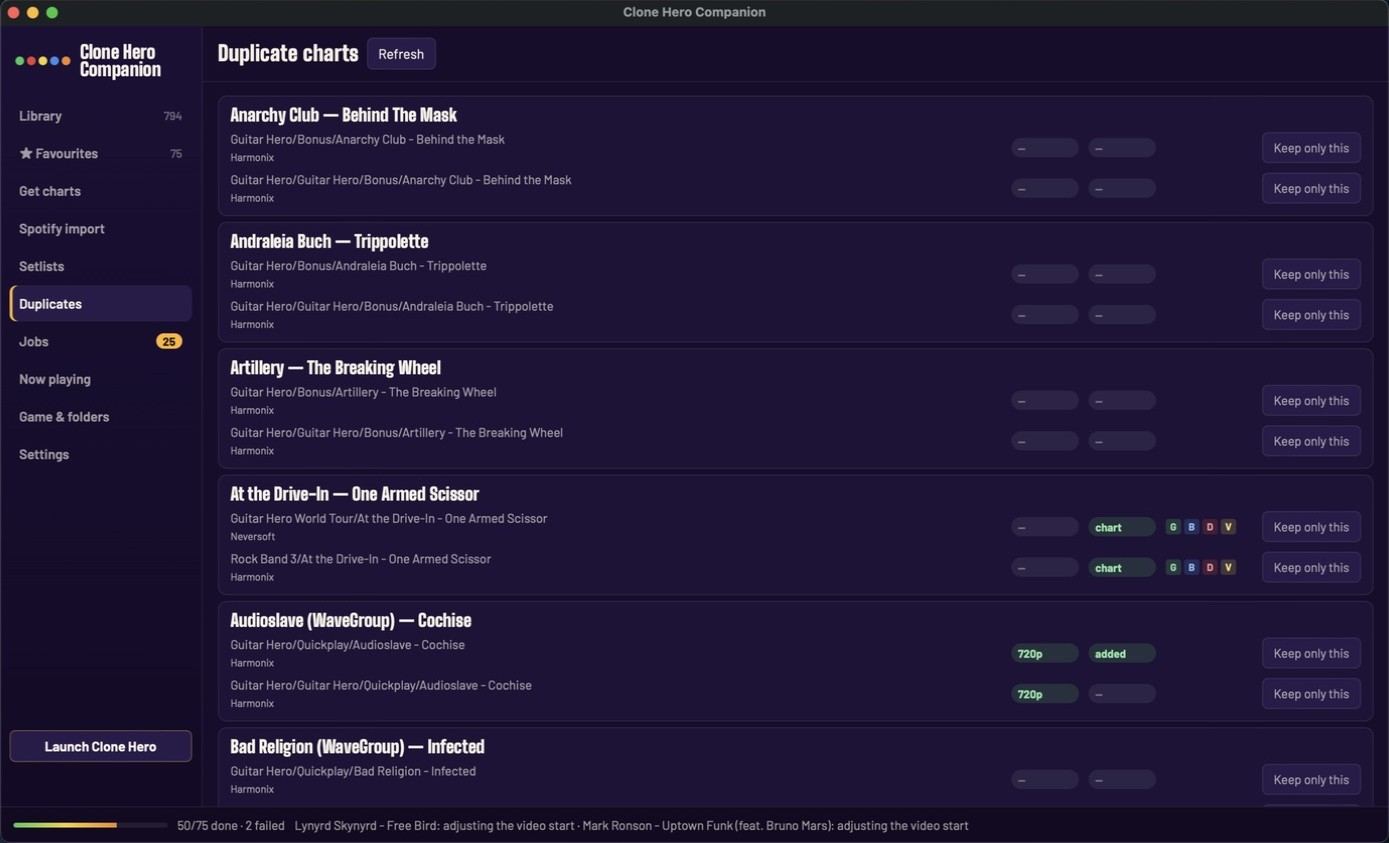Keep only the Guitar Hero World Tour One Armed Scissor
The width and height of the screenshot is (1389, 843).
coord(1311,527)
